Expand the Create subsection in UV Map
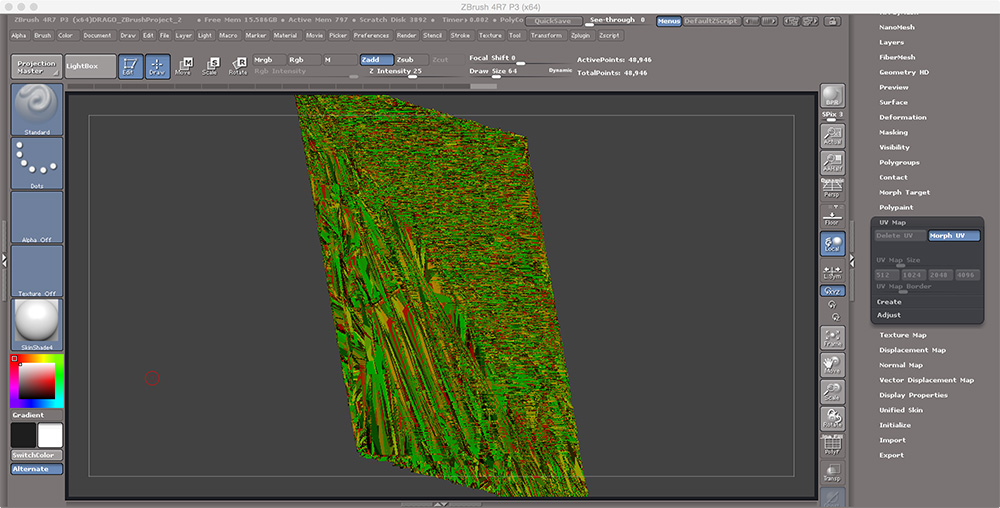The image size is (1000, 508). point(889,302)
